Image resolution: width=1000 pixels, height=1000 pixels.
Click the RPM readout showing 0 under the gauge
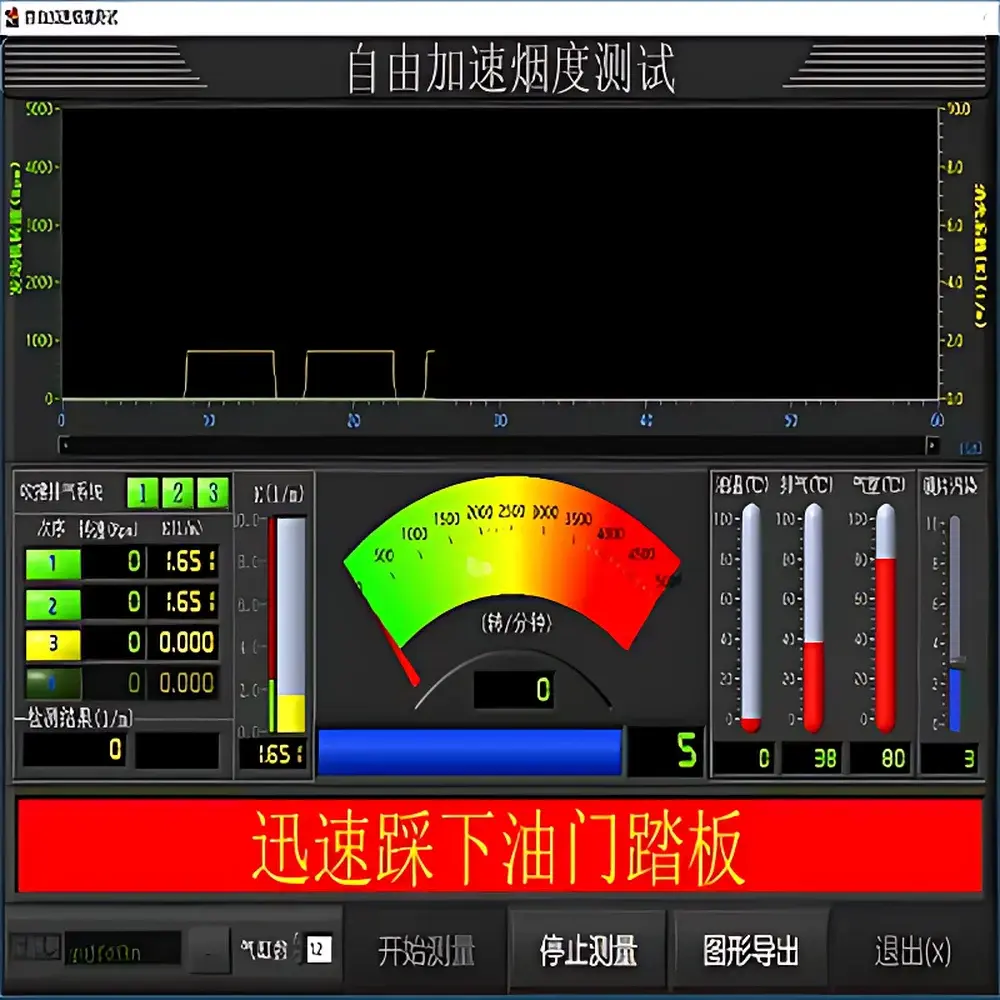(514, 689)
